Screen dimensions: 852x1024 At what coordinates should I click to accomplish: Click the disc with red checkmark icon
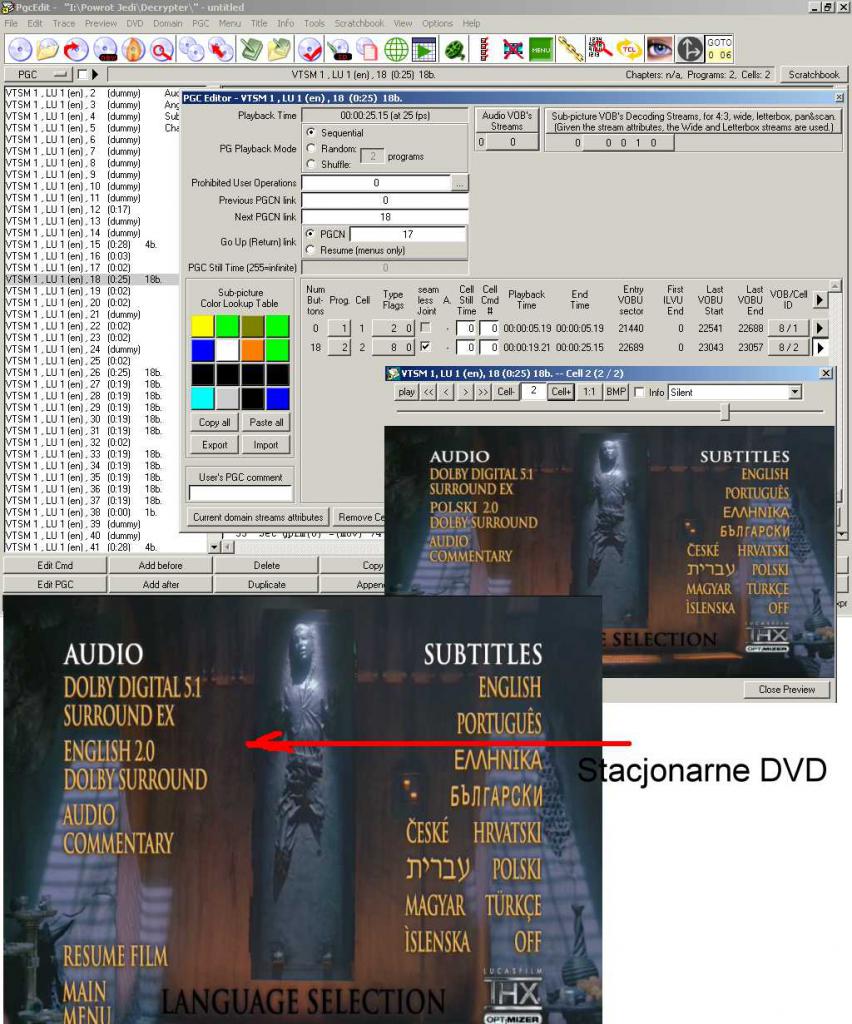tap(309, 50)
